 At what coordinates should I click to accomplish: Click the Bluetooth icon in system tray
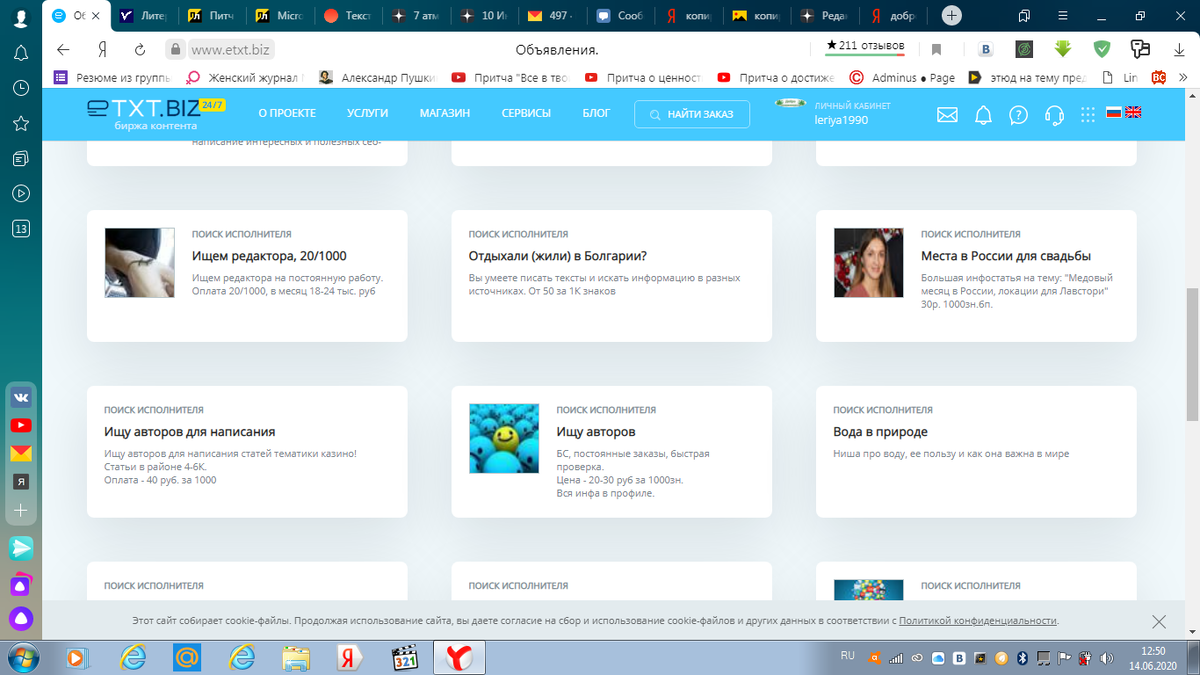click(1022, 658)
